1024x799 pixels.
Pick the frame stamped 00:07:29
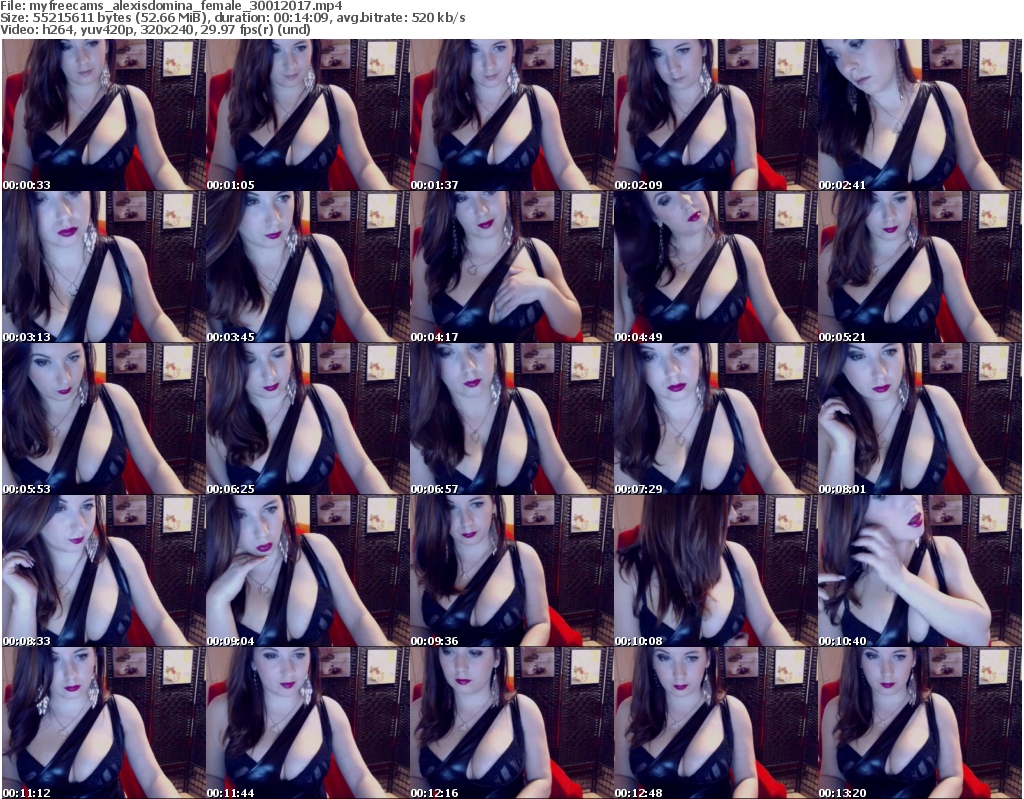715,419
